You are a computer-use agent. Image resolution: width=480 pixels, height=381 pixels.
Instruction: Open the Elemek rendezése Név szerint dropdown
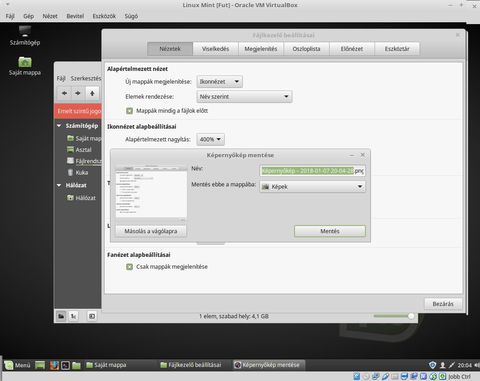(244, 97)
